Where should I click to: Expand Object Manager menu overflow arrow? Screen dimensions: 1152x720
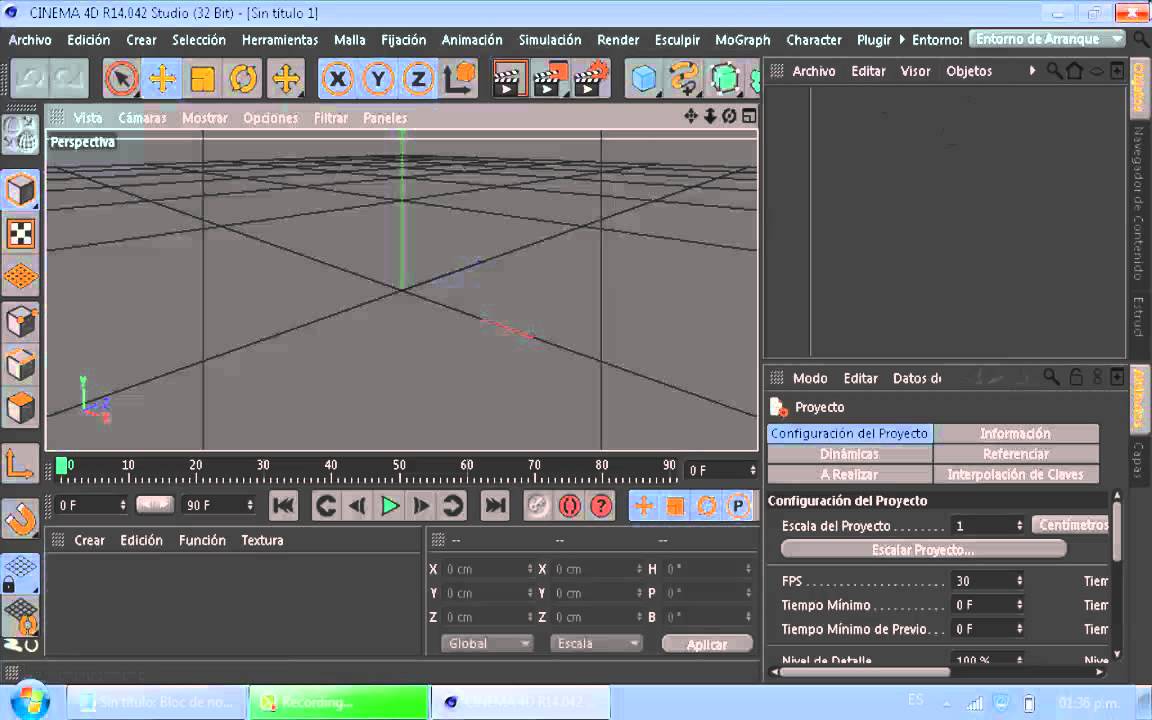tap(1032, 71)
